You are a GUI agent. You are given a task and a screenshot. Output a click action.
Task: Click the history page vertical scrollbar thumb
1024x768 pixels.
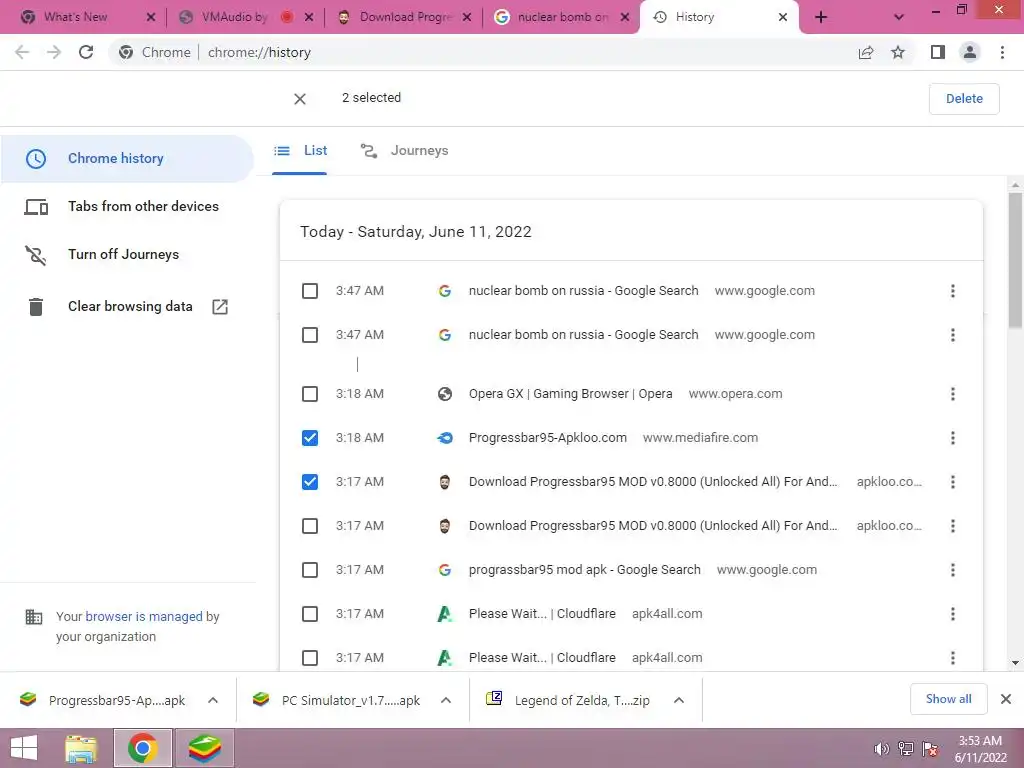(x=1015, y=260)
